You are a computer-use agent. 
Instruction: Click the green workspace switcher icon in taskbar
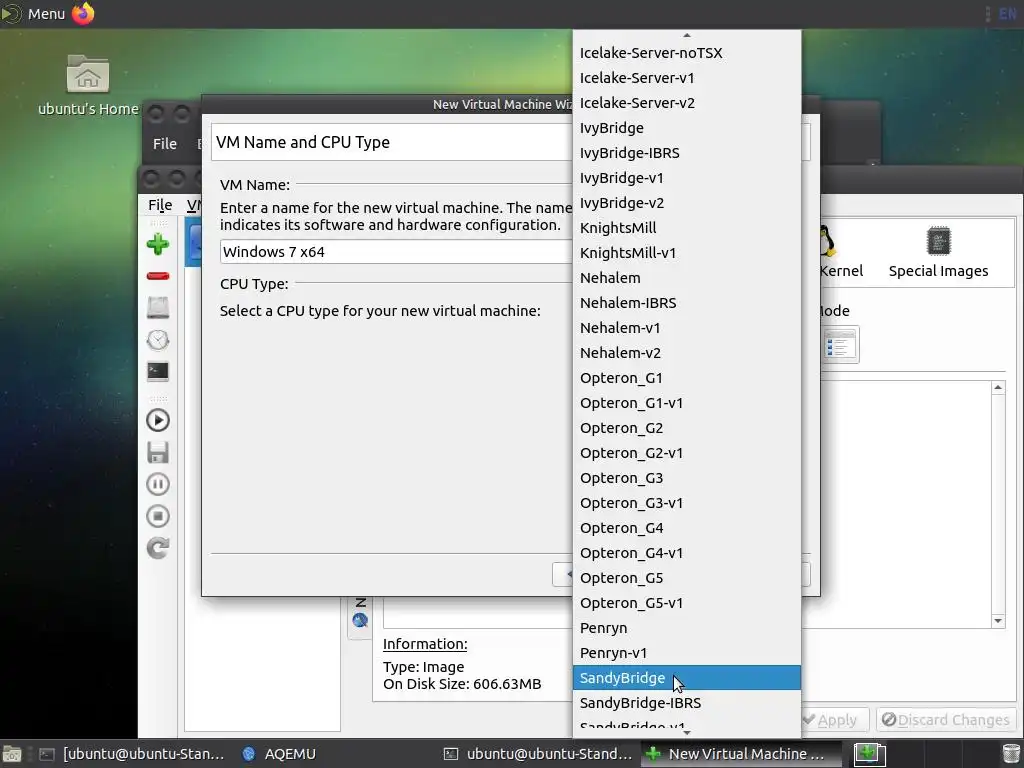pos(869,754)
